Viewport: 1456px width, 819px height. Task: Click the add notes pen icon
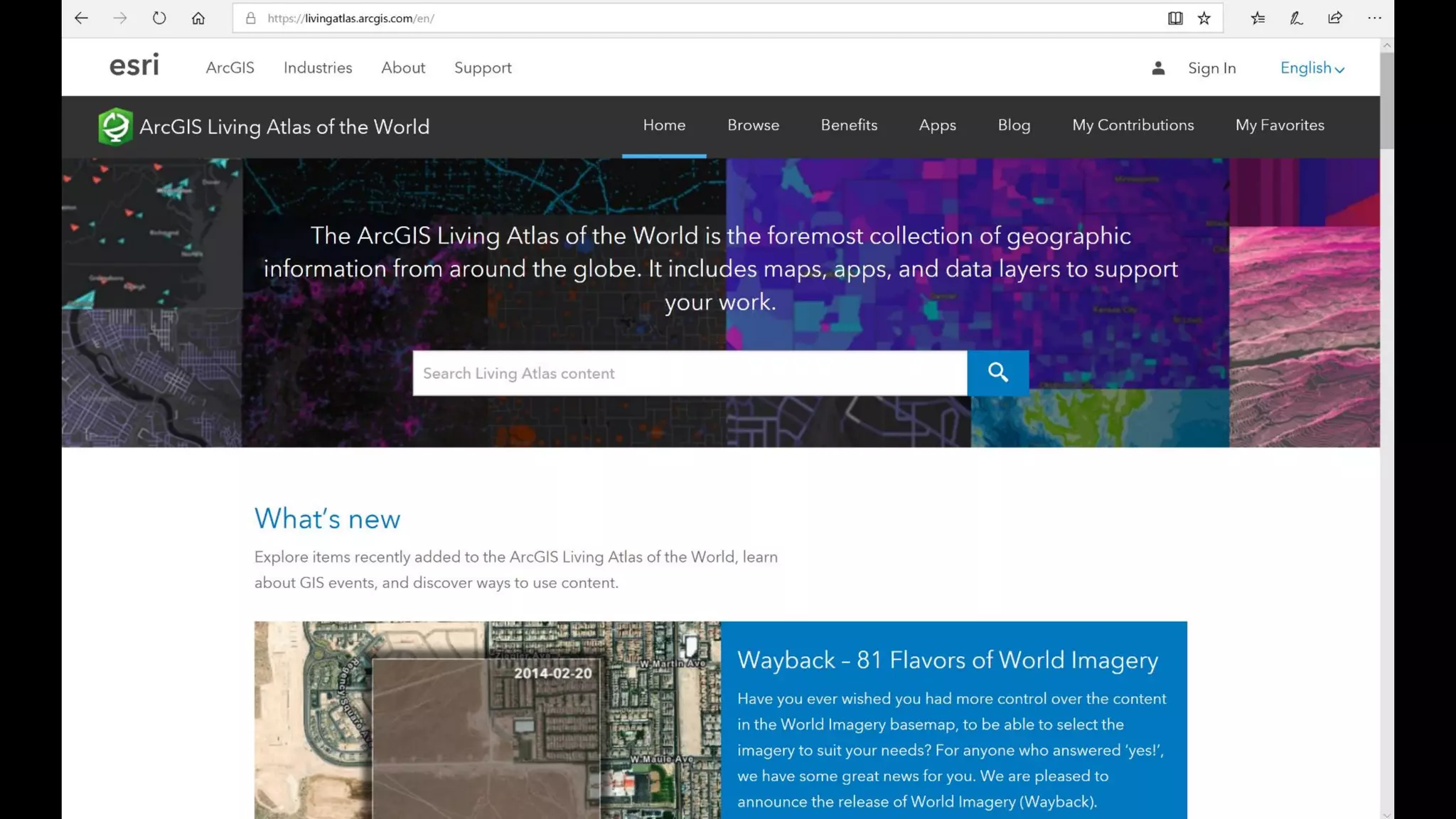[x=1296, y=18]
